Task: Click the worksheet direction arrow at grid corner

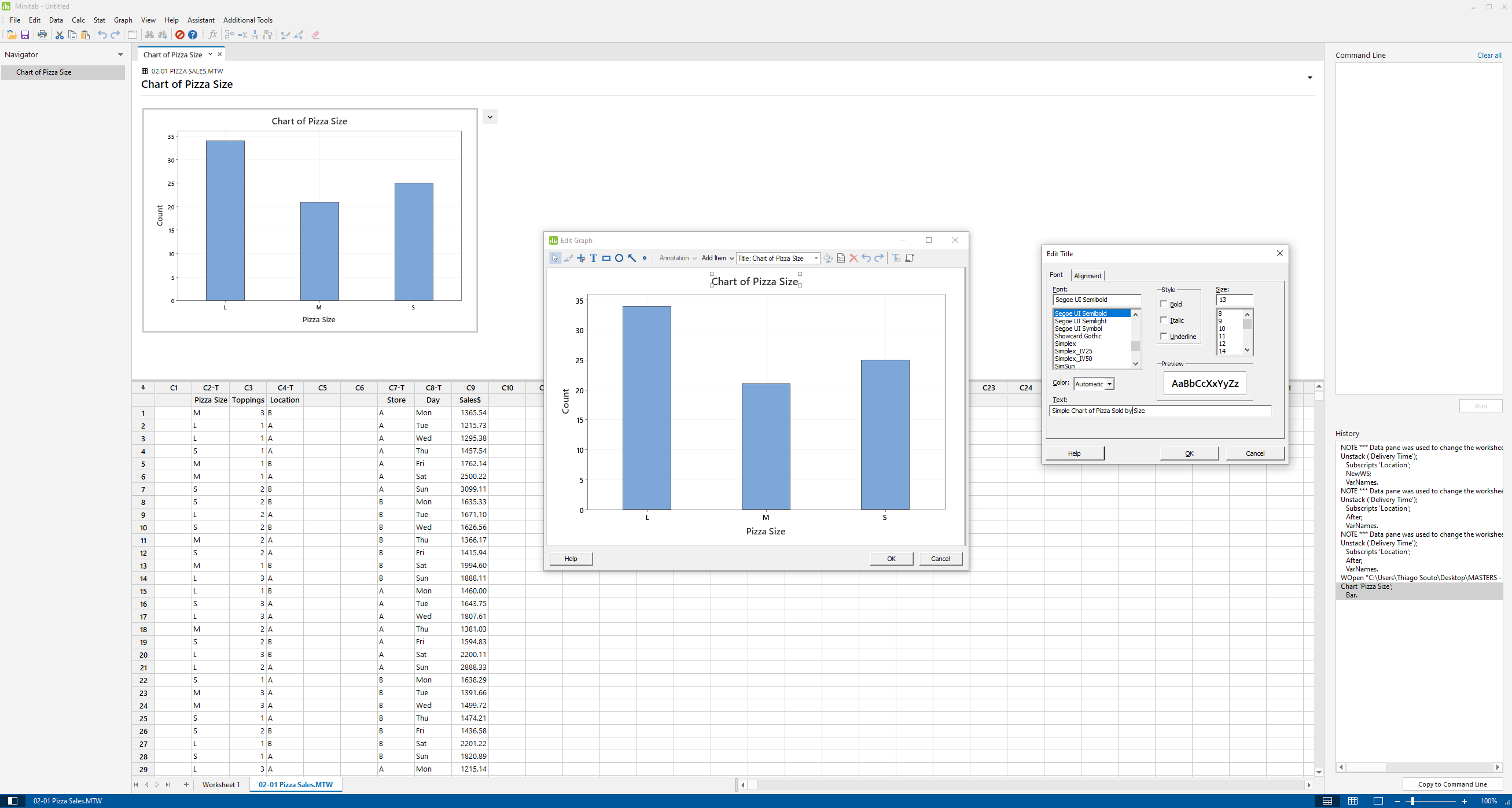Action: tap(144, 388)
